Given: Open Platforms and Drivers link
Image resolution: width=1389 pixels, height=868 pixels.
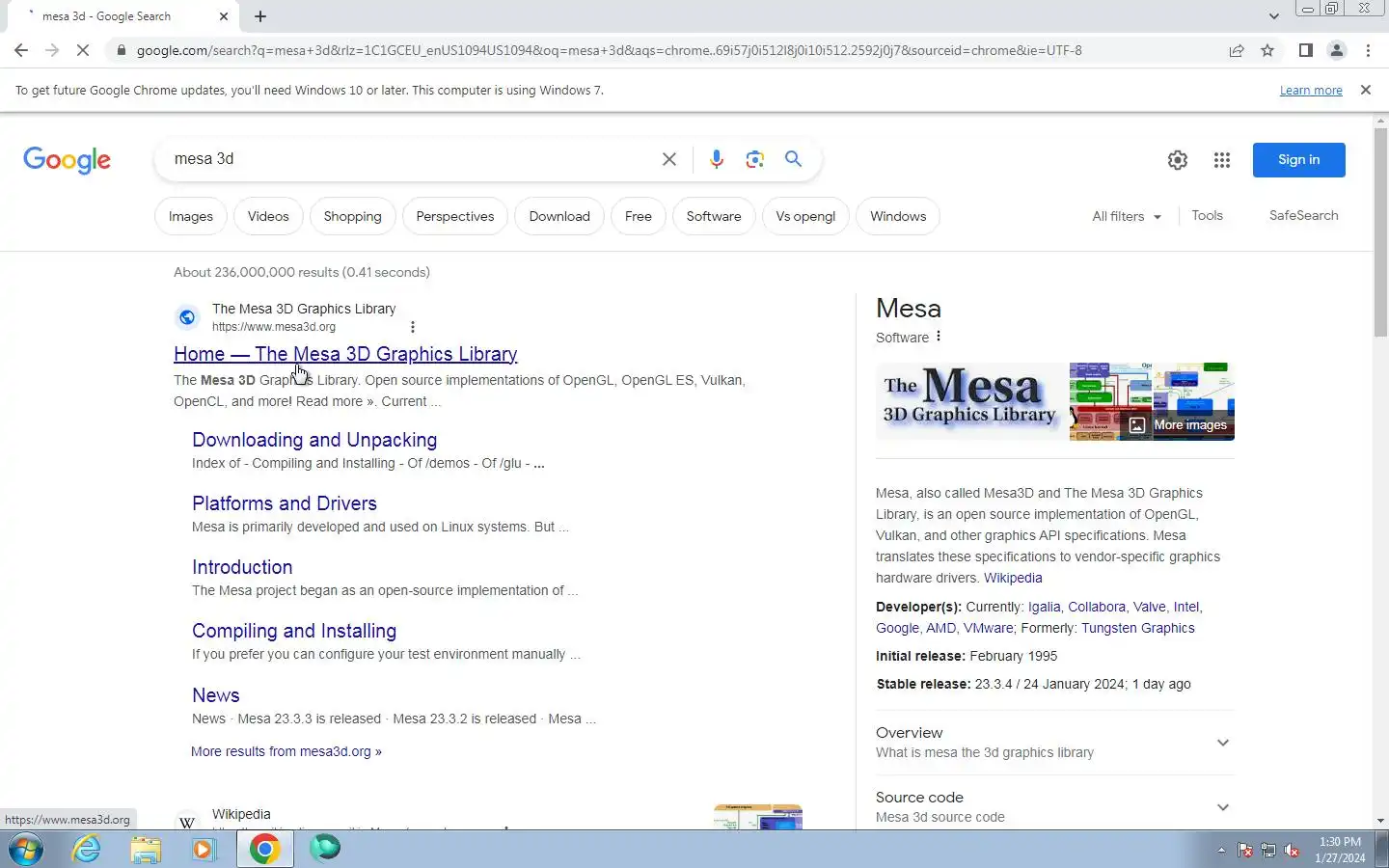Looking at the screenshot, I should pyautogui.click(x=285, y=503).
